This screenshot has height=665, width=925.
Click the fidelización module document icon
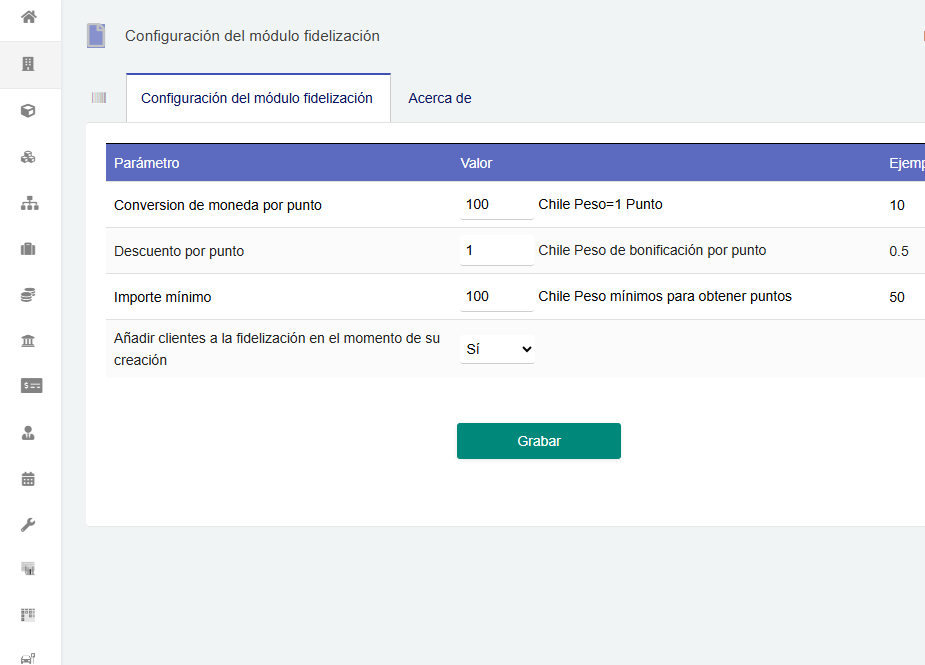(95, 35)
